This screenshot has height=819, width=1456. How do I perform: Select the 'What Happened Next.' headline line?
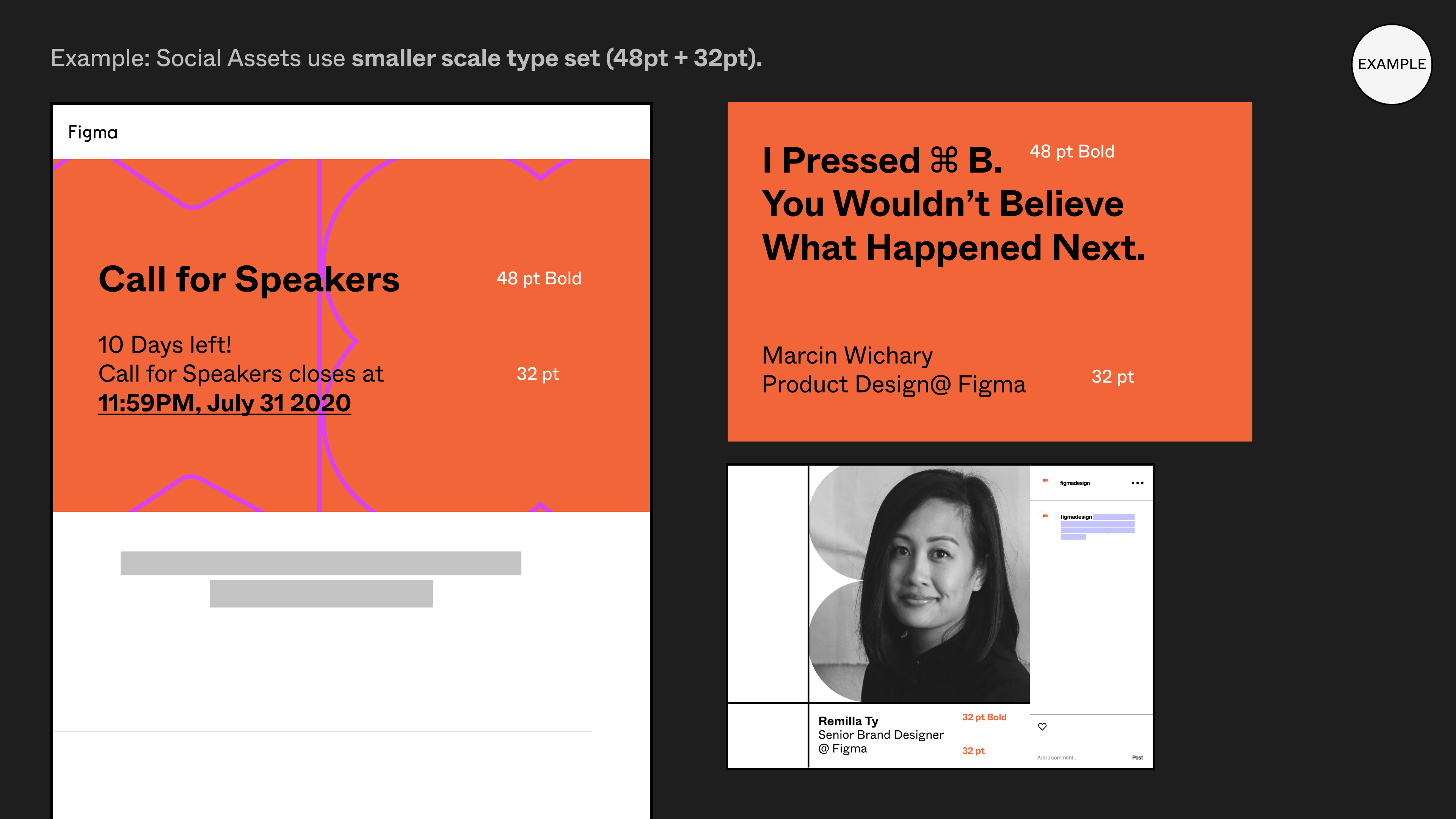click(x=954, y=248)
